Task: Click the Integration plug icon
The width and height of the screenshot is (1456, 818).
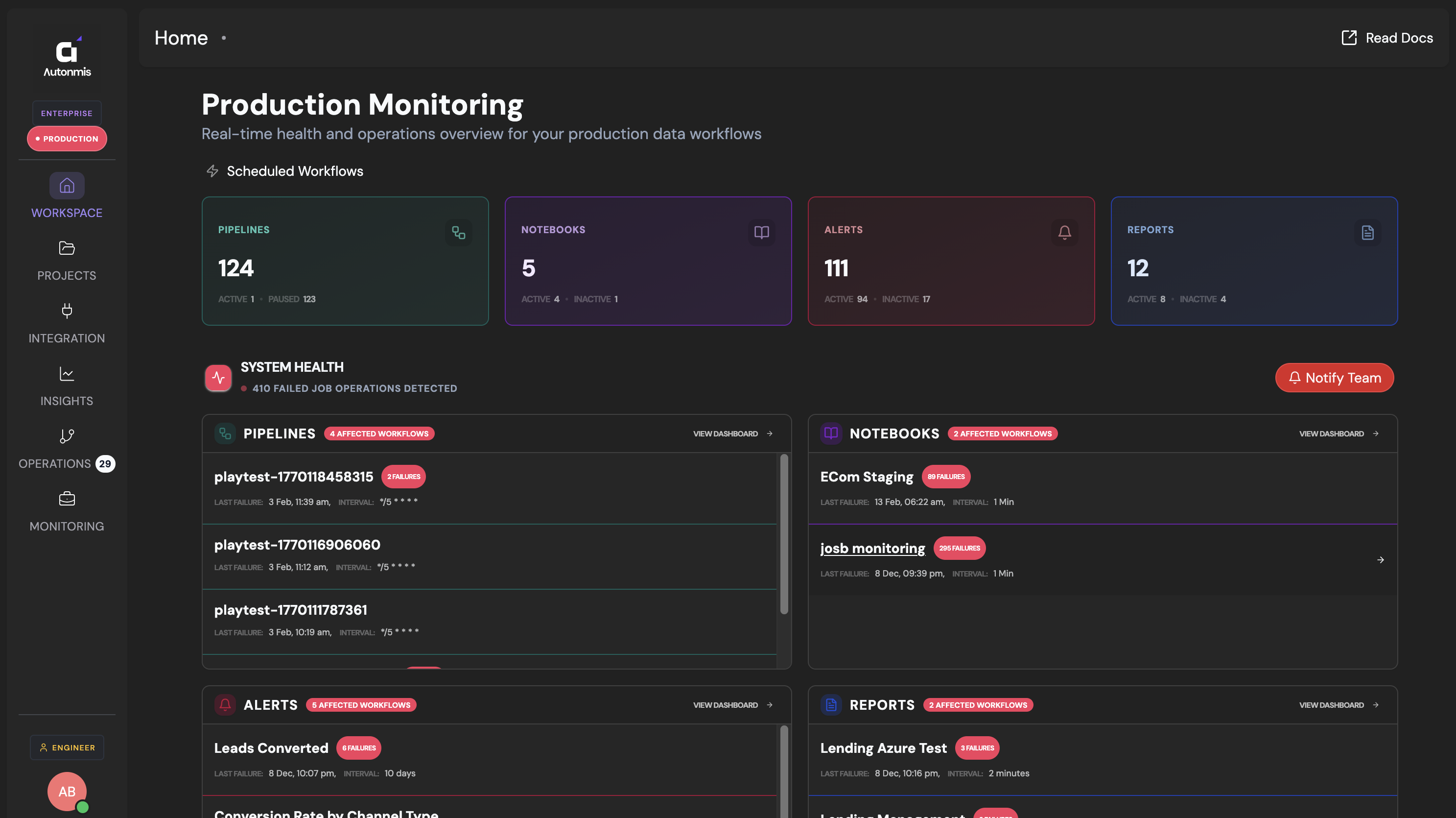Action: (x=67, y=311)
